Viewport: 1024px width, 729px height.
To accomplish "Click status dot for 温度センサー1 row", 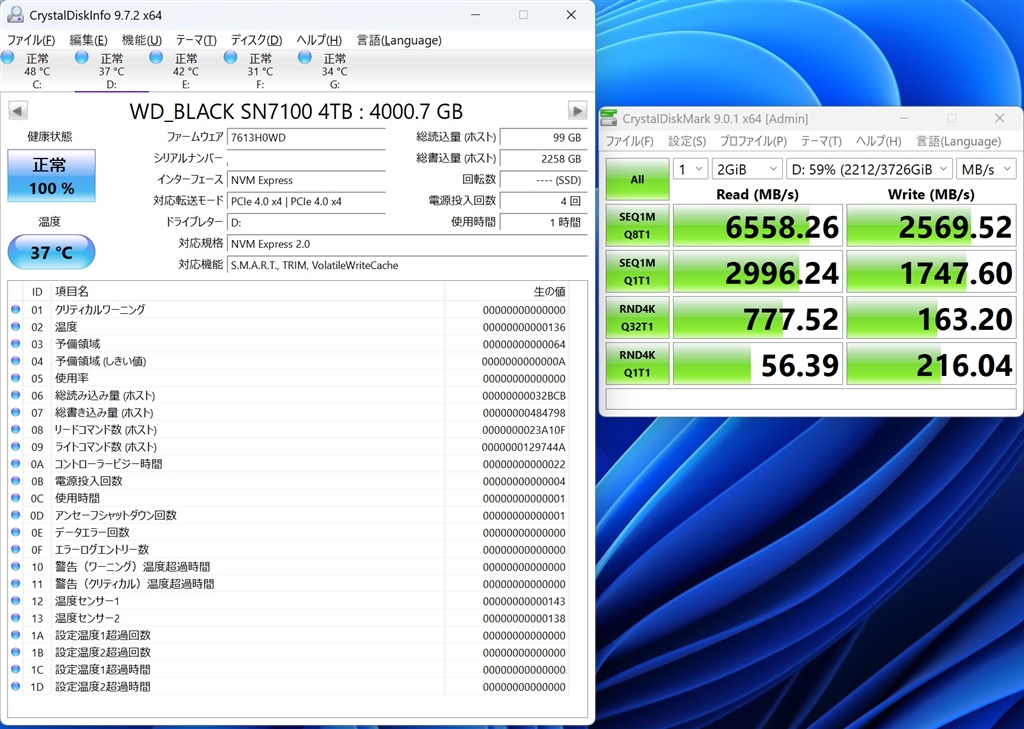I will click(16, 600).
